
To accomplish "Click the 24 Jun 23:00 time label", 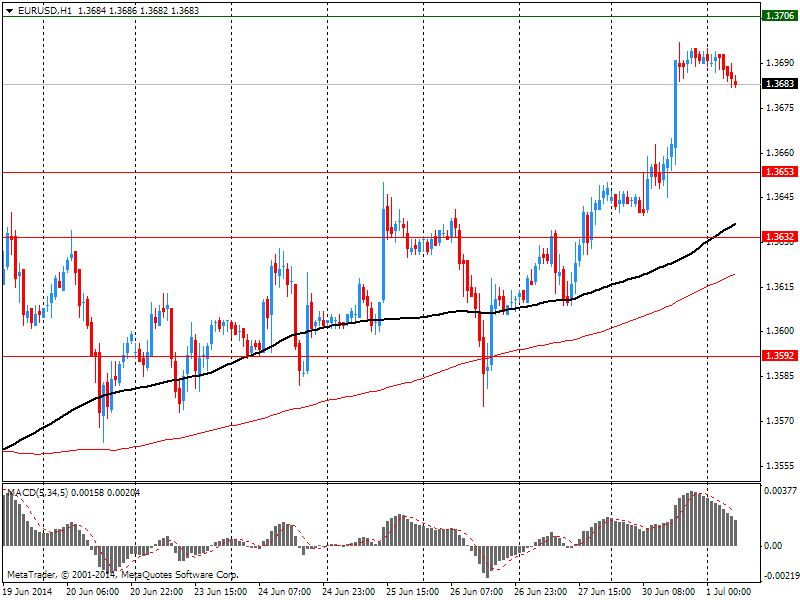I will (x=348, y=591).
